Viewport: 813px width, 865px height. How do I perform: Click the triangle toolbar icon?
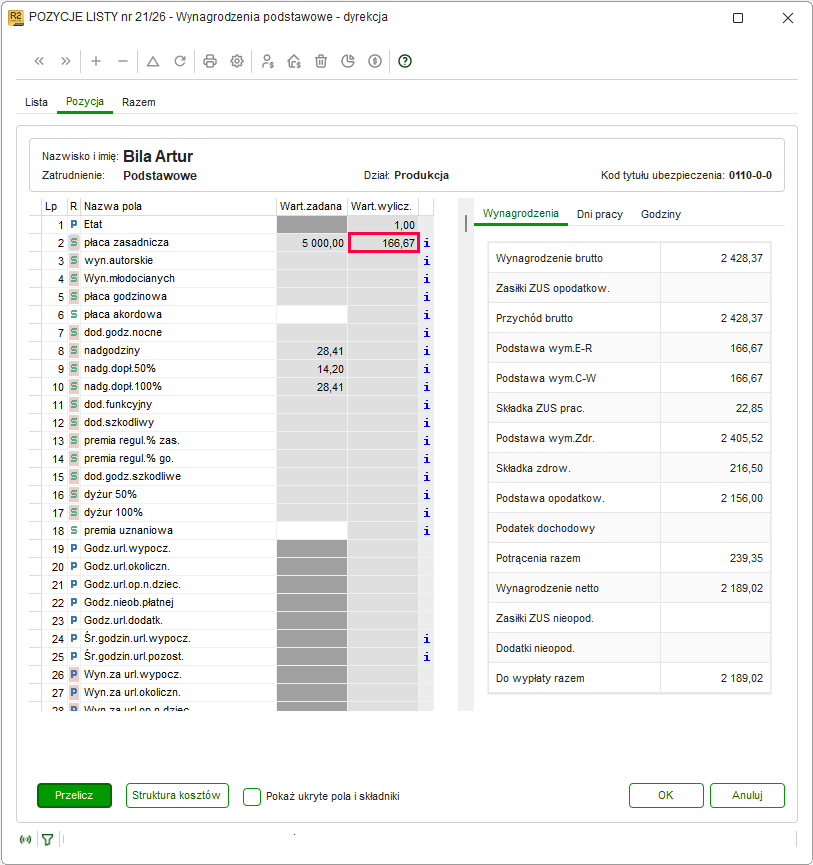[153, 61]
